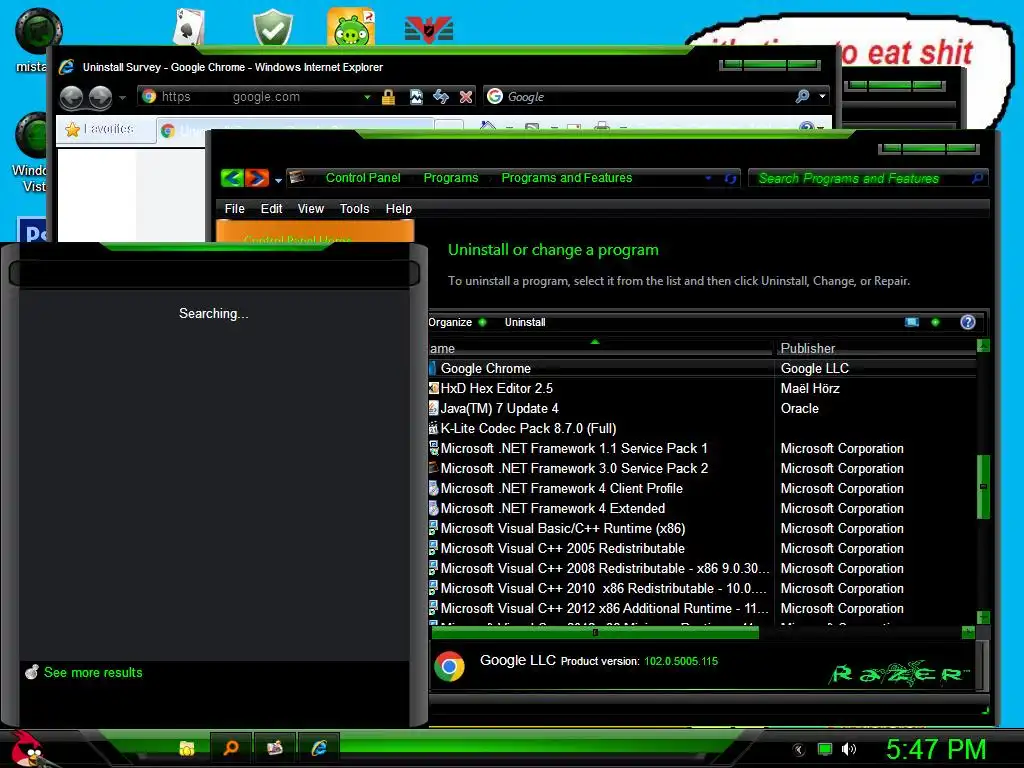The height and width of the screenshot is (768, 1024).
Task: Select Java(TM) 7 Update 4 row
Action: pos(702,409)
